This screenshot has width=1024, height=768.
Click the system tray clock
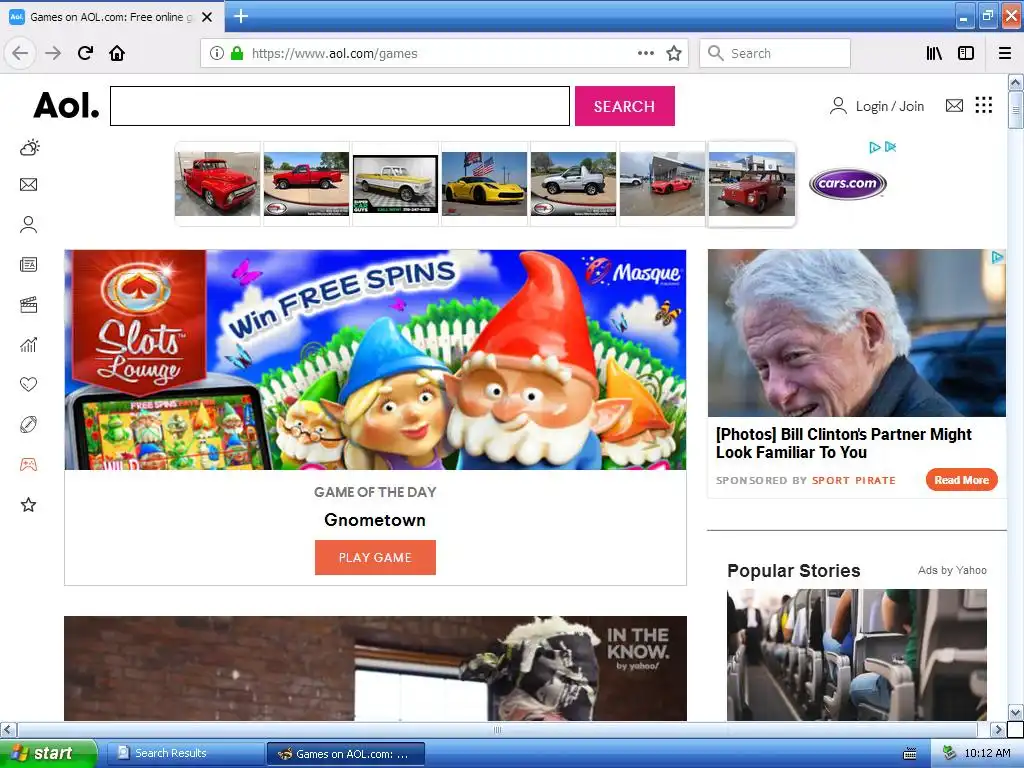987,753
